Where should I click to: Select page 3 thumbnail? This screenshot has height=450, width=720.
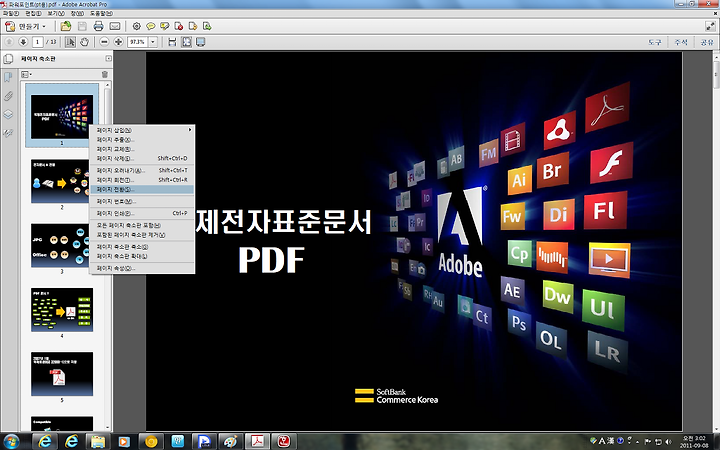(62, 245)
